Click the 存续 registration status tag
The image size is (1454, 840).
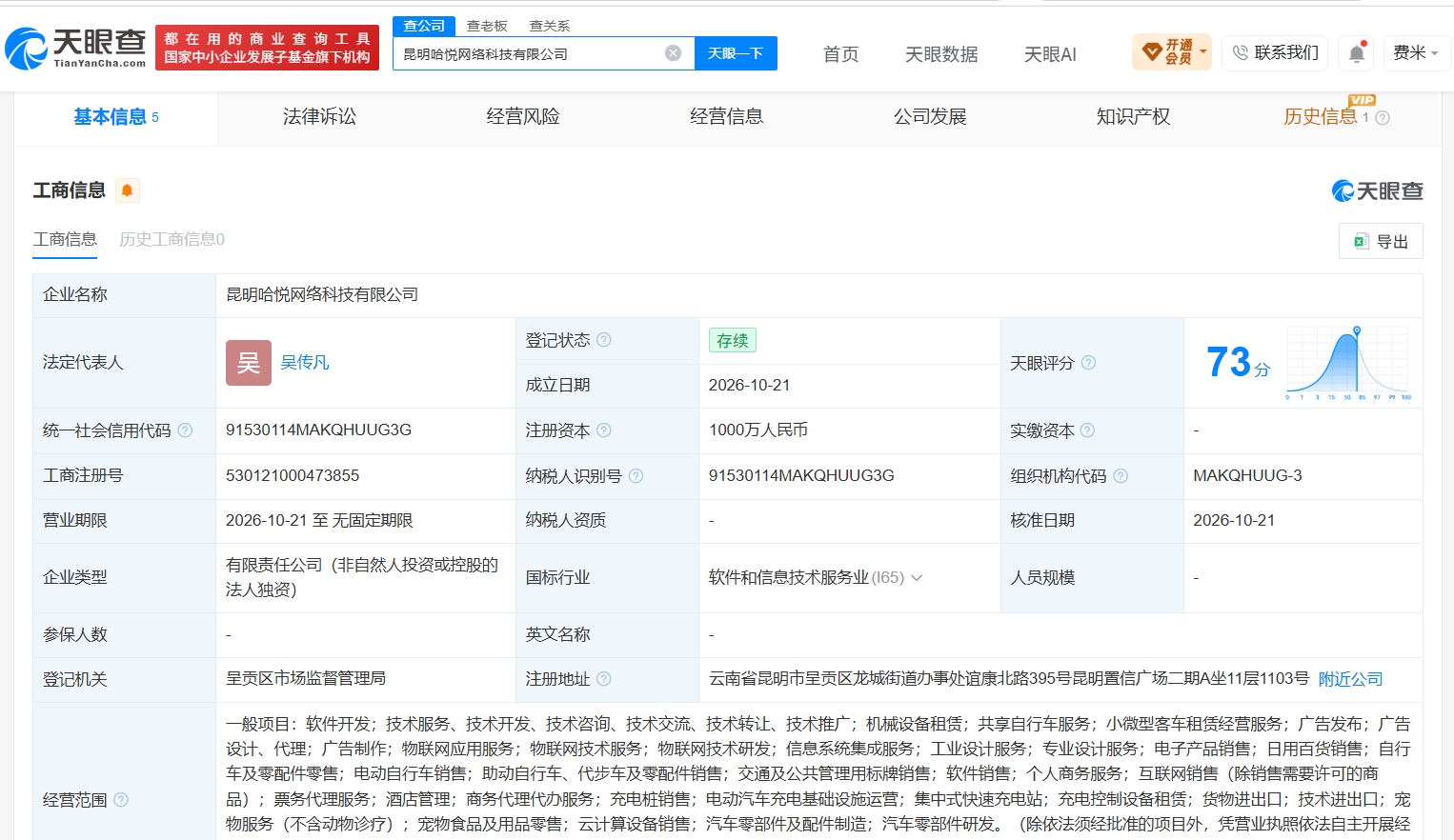(732, 340)
